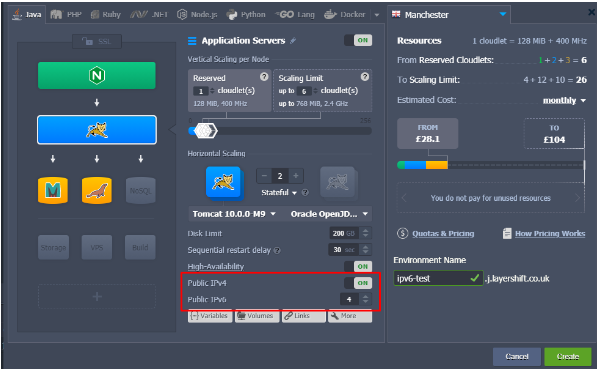The height and width of the screenshot is (369, 599).
Task: Toggle the High-Availability switch
Action: tap(358, 266)
